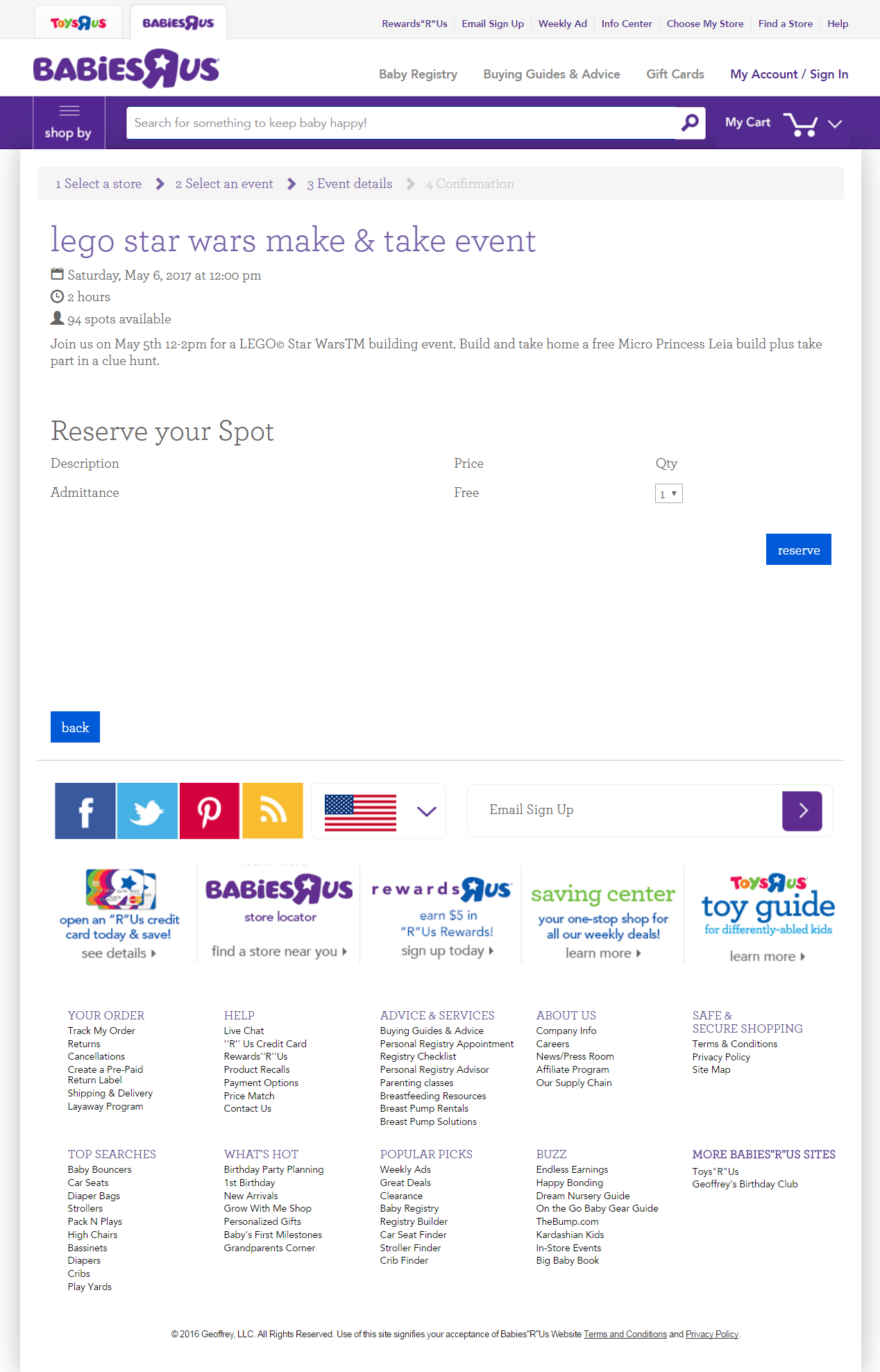Open Buying Guides & Advice menu
Screen dimensions: 880x1372
[x=552, y=74]
